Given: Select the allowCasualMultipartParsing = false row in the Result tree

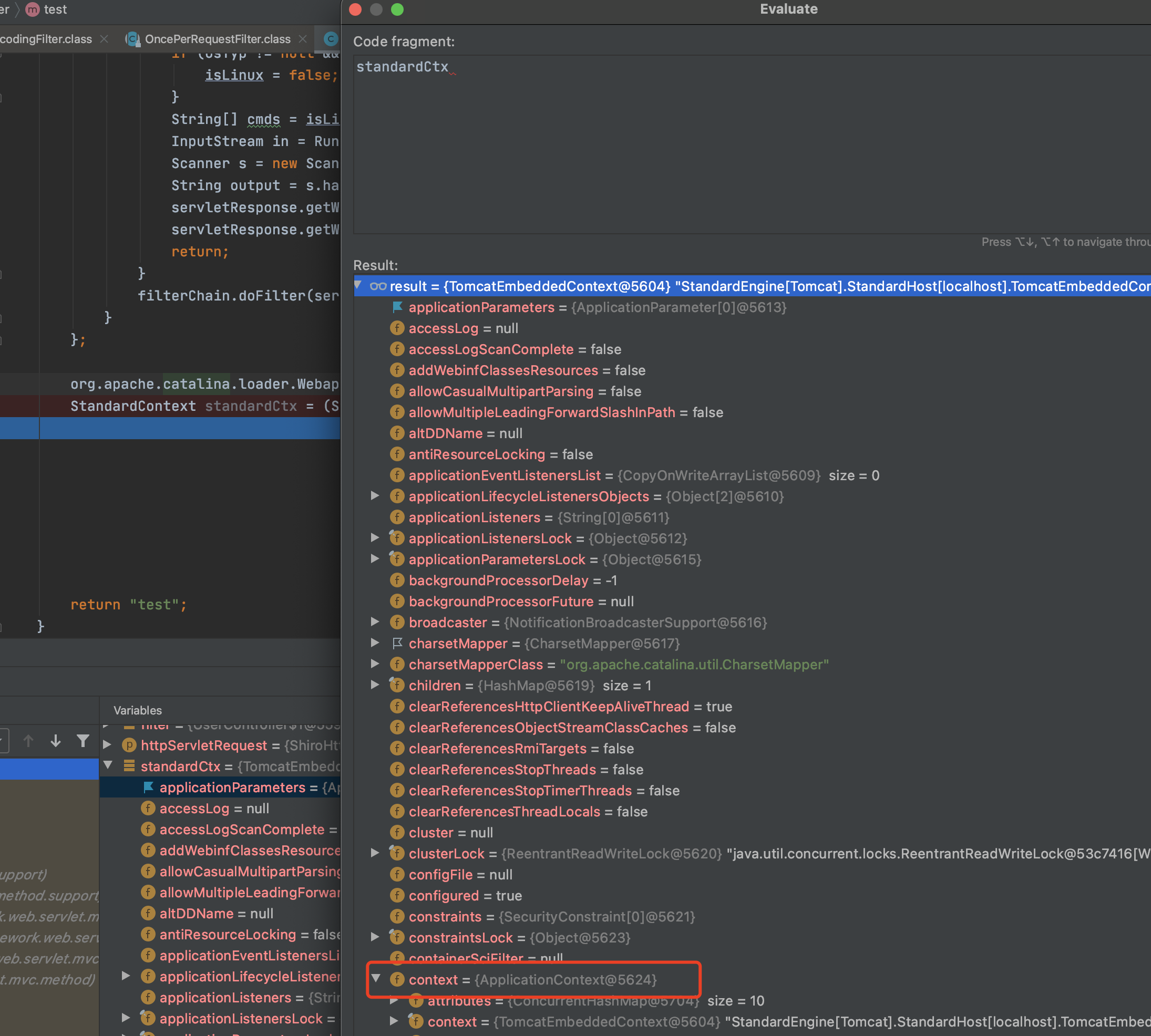Looking at the screenshot, I should pos(752,391).
